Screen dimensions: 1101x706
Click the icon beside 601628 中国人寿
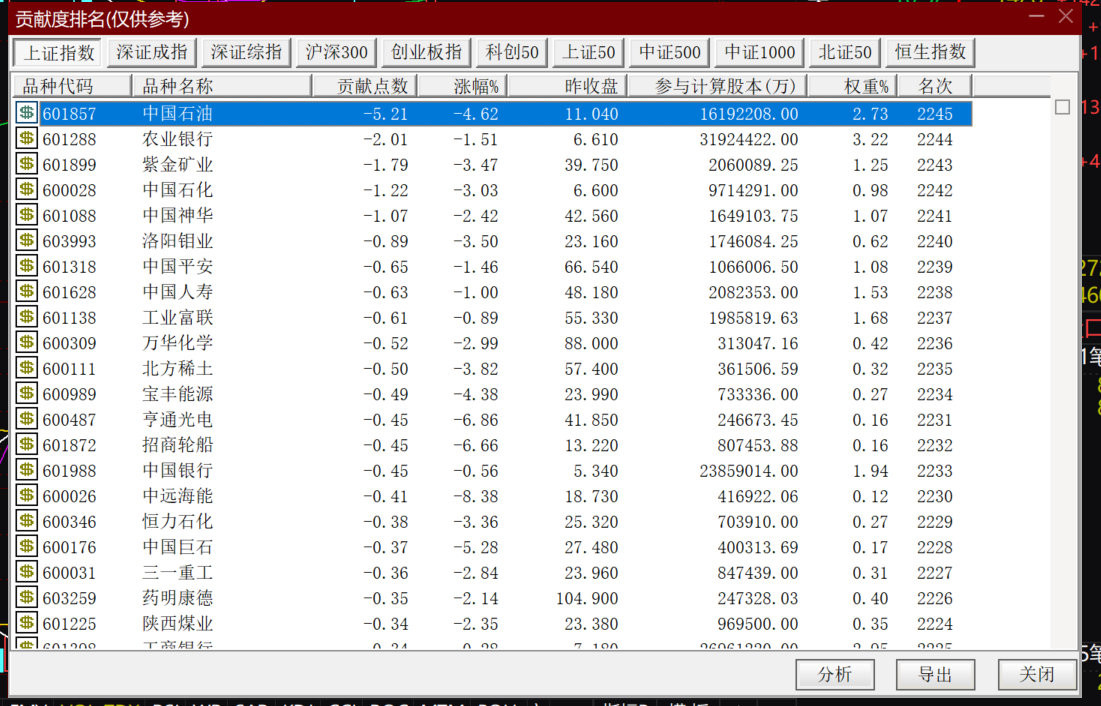(x=27, y=292)
